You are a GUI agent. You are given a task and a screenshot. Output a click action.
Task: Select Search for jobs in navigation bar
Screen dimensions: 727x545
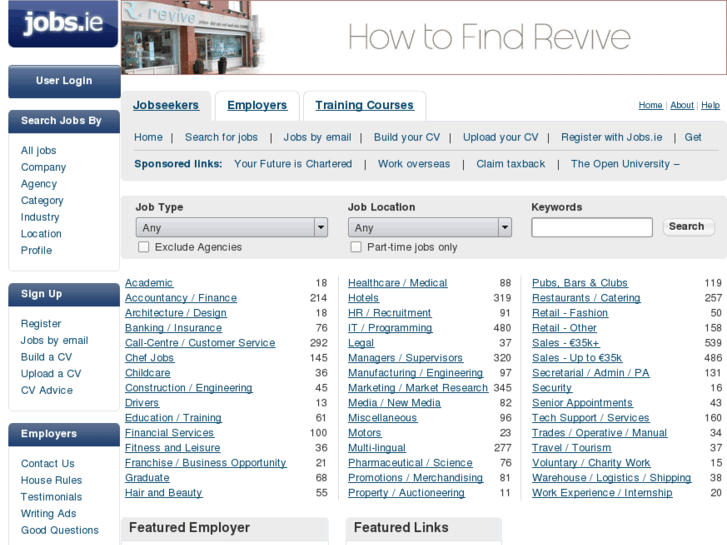(221, 137)
